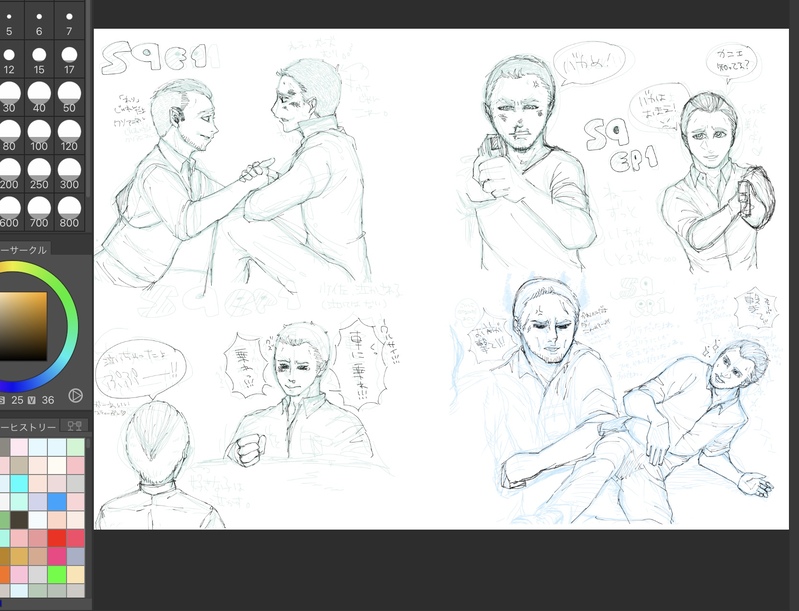
Task: Select the 600 brush size preset
Action: coord(10,212)
